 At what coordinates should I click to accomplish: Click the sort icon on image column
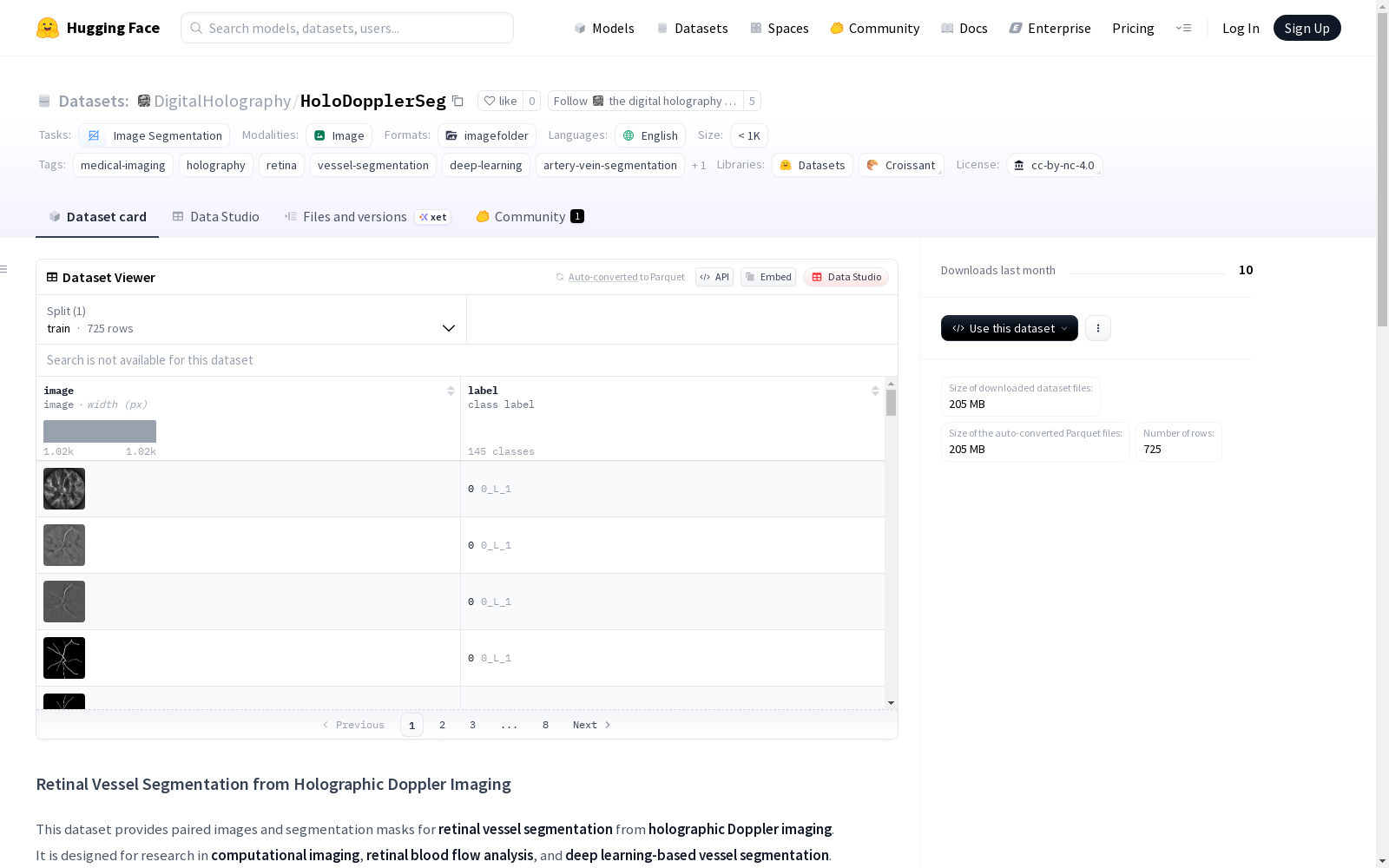[451, 391]
